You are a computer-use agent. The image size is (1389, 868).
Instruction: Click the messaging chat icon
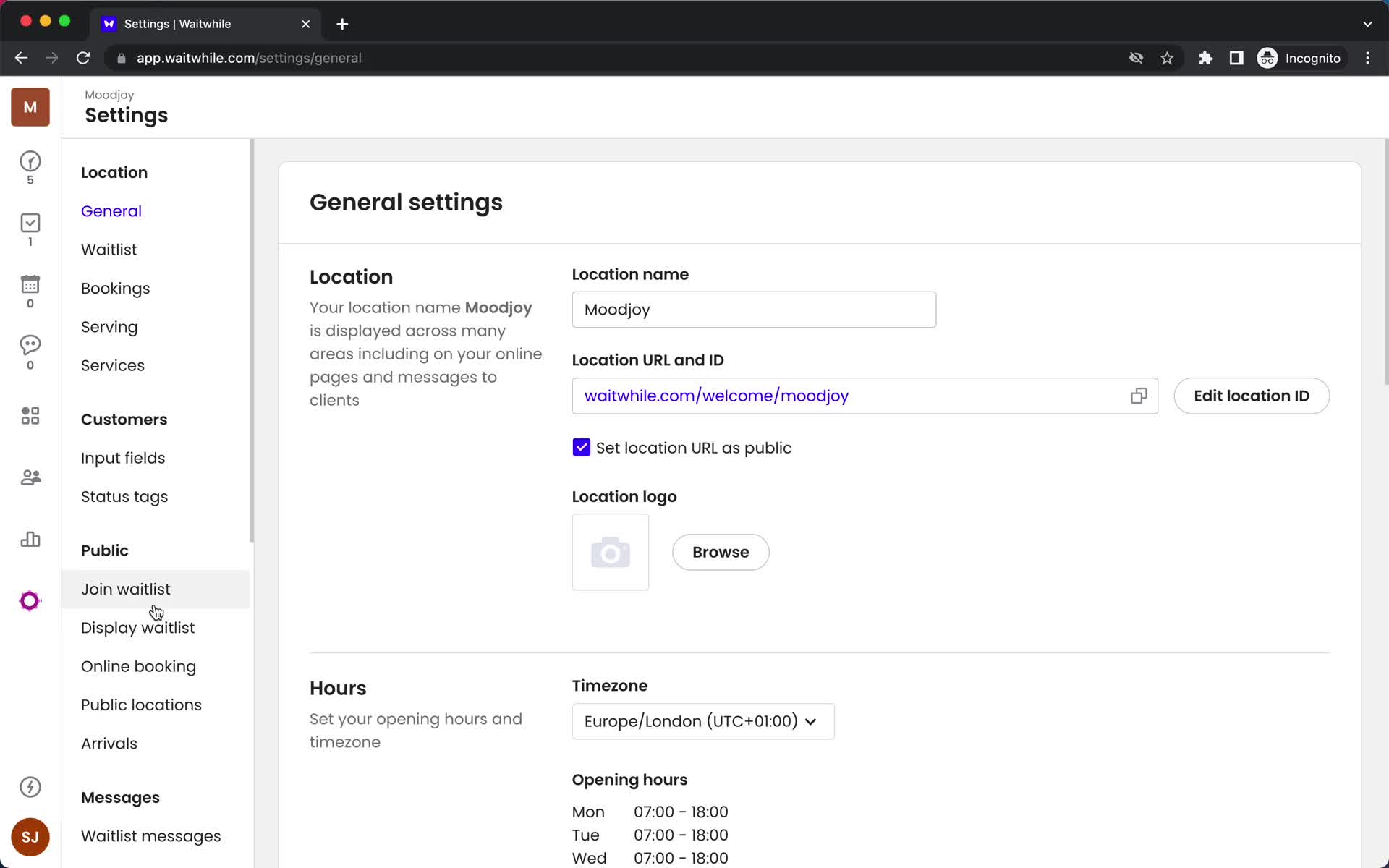coord(30,347)
